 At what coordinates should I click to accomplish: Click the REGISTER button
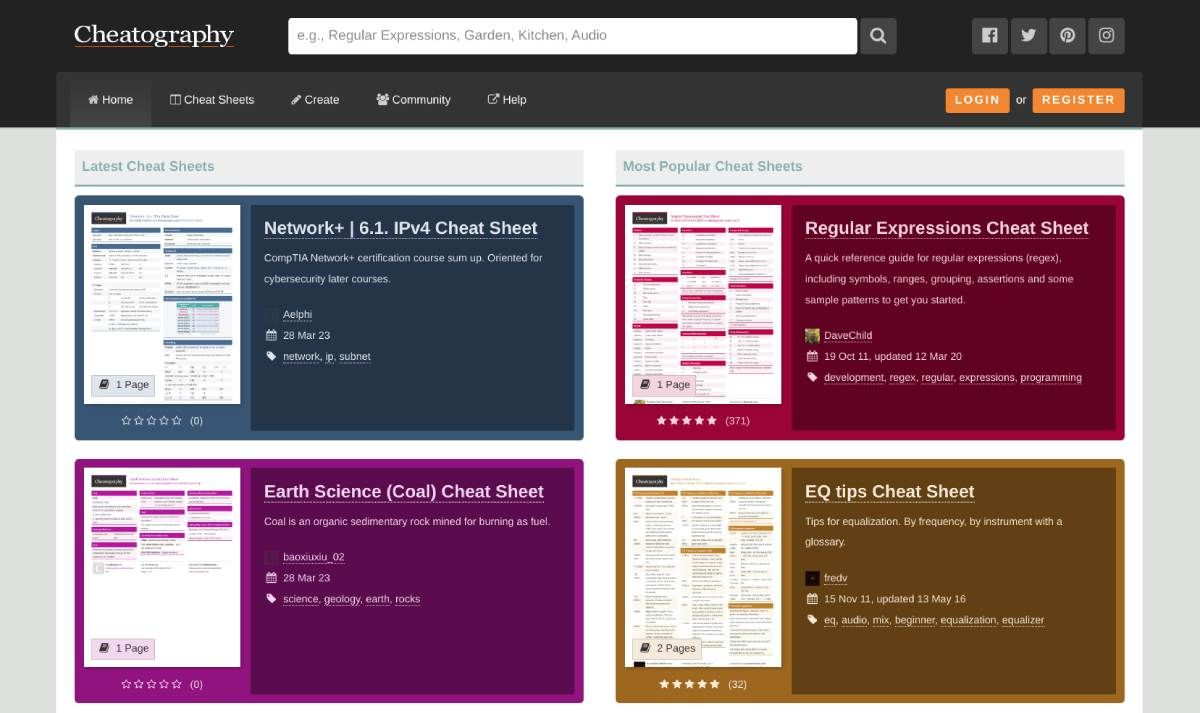pyautogui.click(x=1078, y=100)
